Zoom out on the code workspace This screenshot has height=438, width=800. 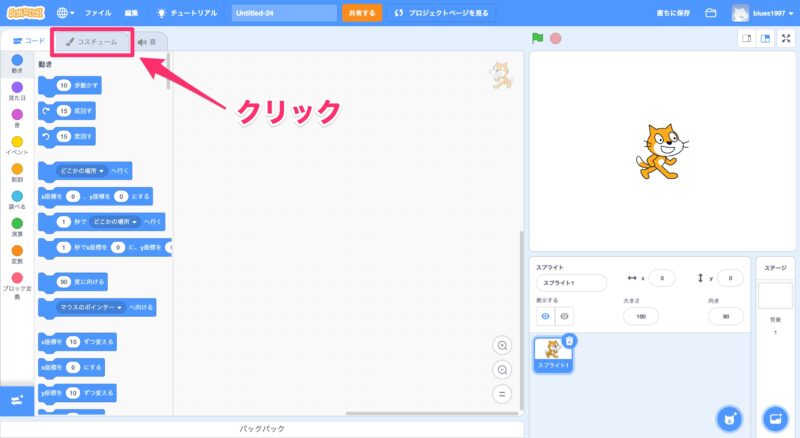pyautogui.click(x=502, y=369)
